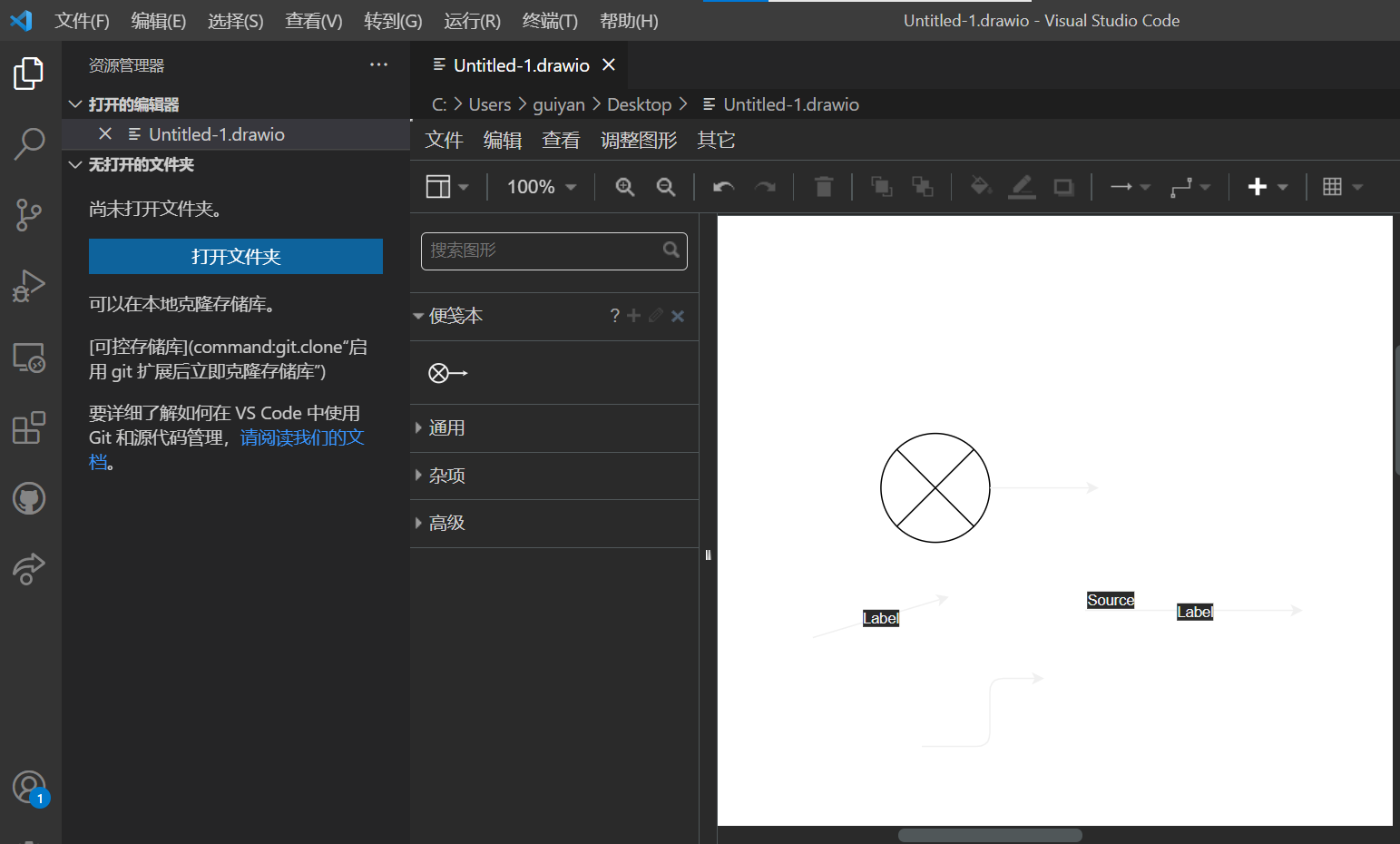The height and width of the screenshot is (844, 1400).
Task: Click the bring-to-front icon
Action: (880, 186)
